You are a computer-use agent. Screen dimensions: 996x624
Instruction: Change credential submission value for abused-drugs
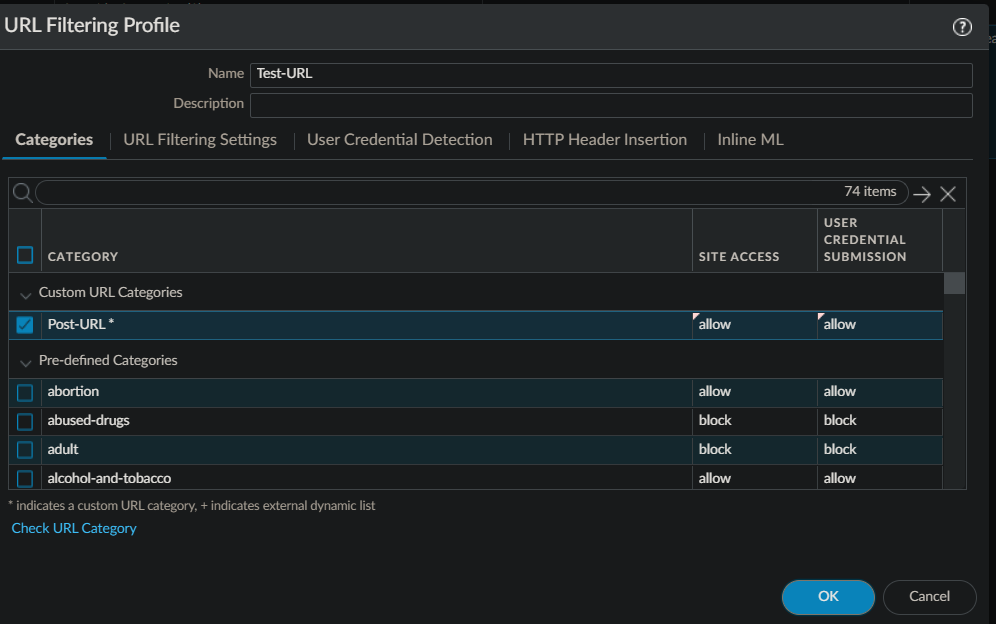coord(880,421)
